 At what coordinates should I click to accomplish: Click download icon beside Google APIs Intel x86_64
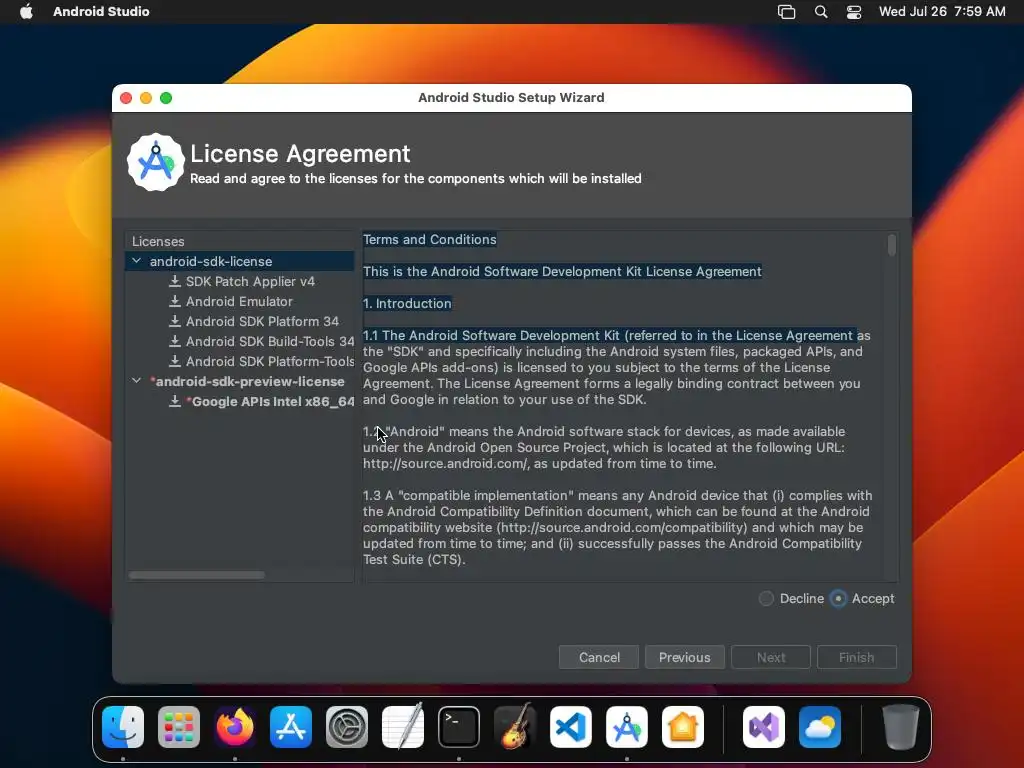click(x=174, y=402)
